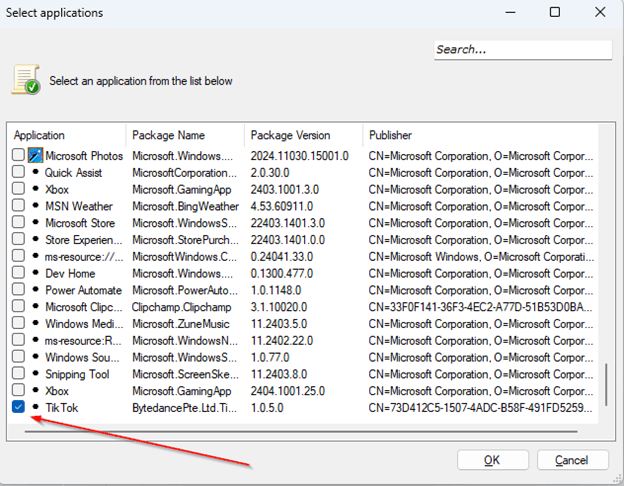This screenshot has width=624, height=486.
Task: Focus the Search input field
Action: [x=522, y=50]
